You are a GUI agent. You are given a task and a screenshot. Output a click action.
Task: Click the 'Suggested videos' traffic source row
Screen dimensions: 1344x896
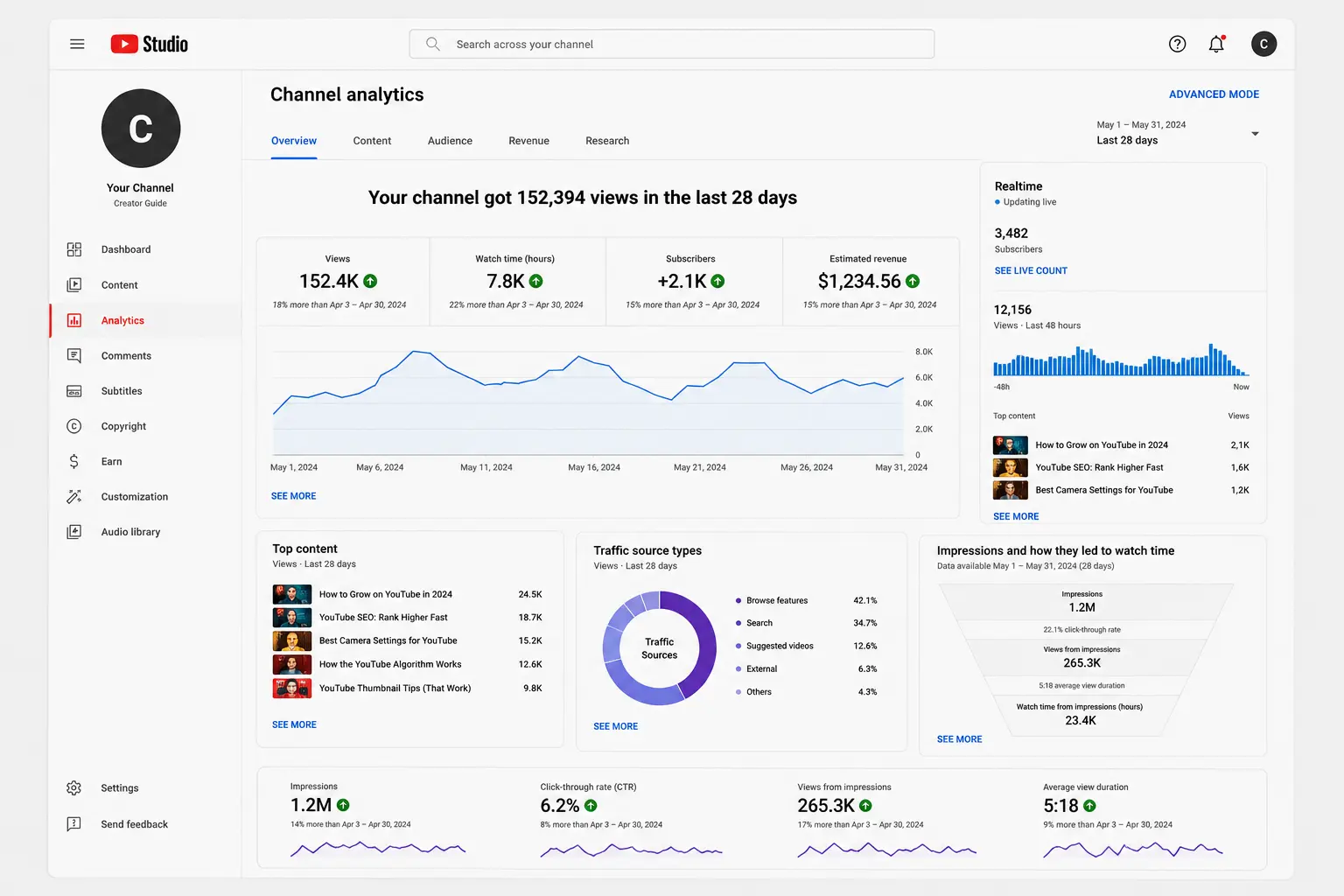click(807, 646)
